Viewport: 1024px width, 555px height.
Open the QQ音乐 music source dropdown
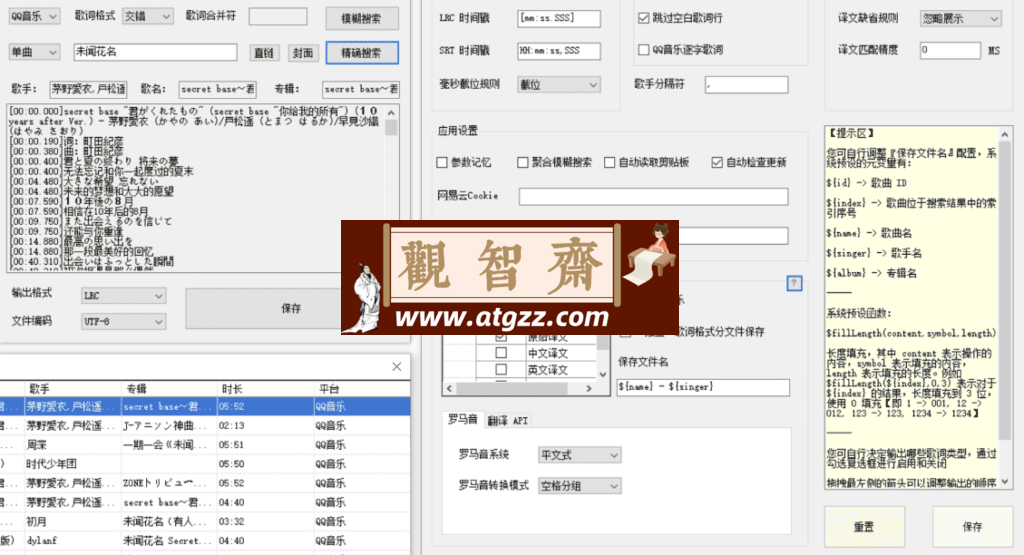[34, 16]
